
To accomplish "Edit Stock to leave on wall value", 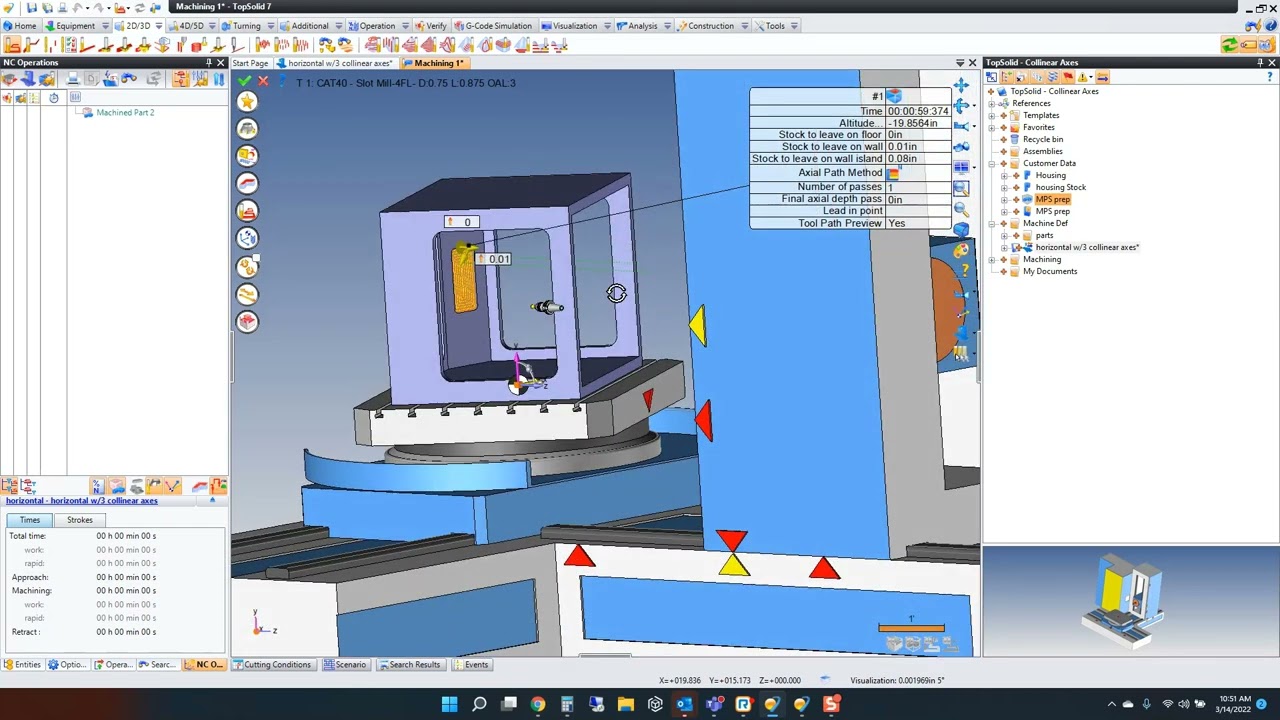I will 918,147.
